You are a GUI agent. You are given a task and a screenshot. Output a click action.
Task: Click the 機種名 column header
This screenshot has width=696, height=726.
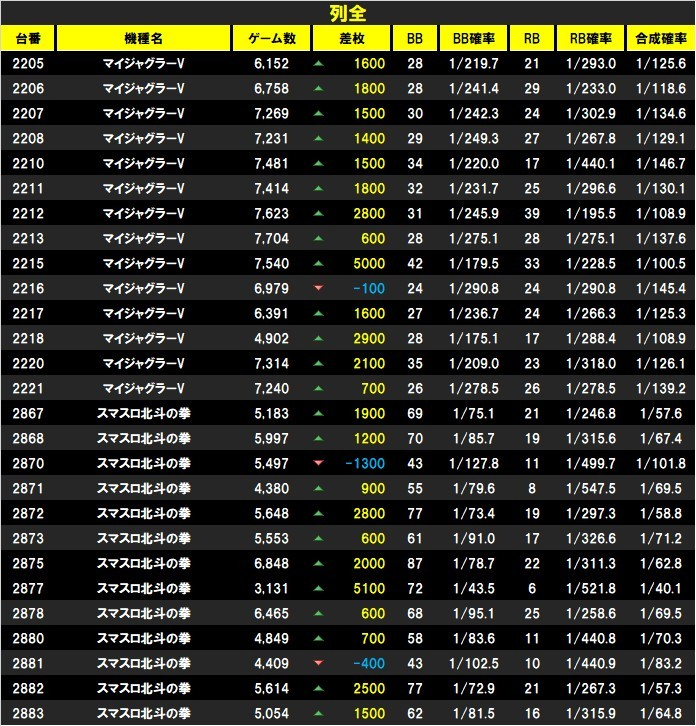tap(144, 38)
